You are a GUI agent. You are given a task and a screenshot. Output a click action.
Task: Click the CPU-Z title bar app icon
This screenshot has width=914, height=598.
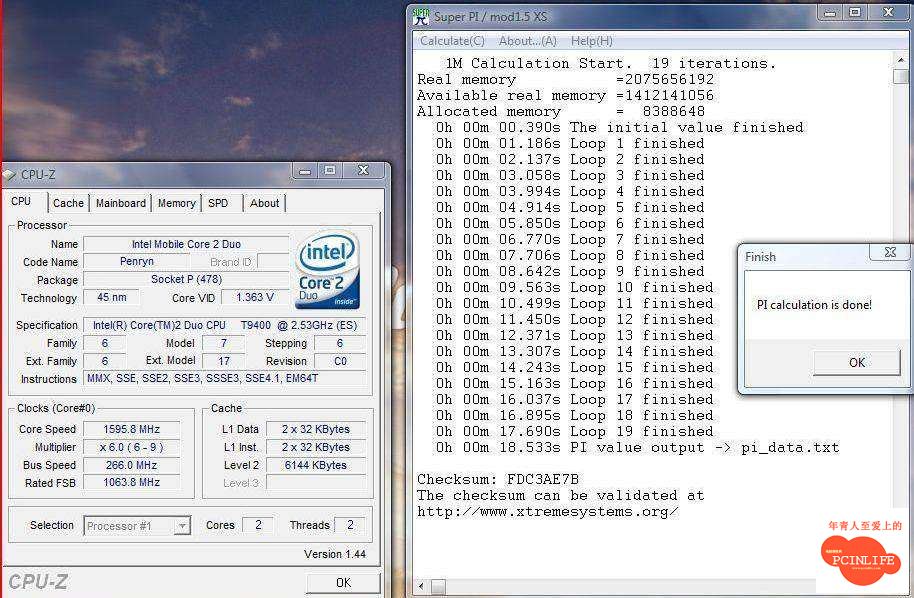pos(9,174)
